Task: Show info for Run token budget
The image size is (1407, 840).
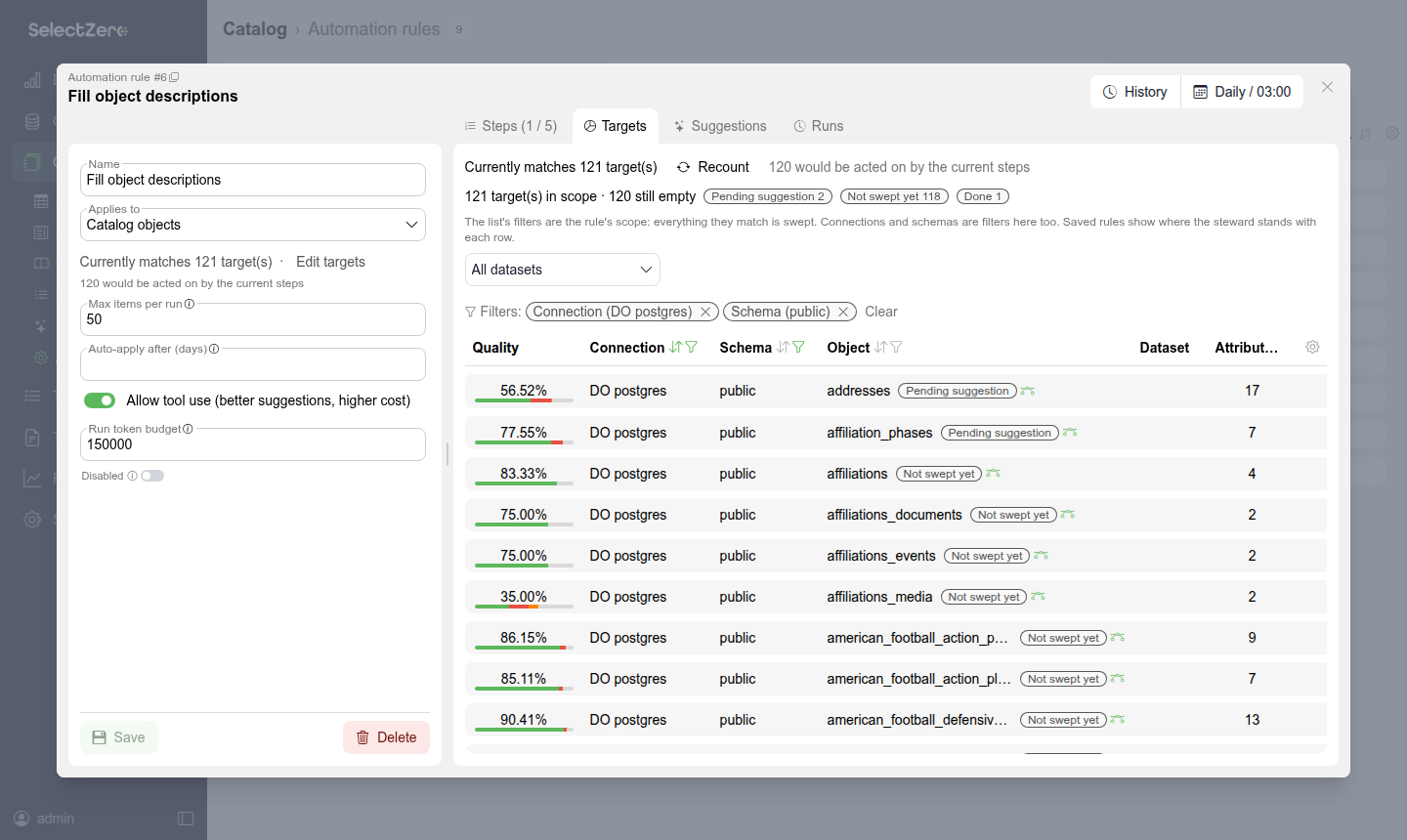Action: [x=188, y=429]
